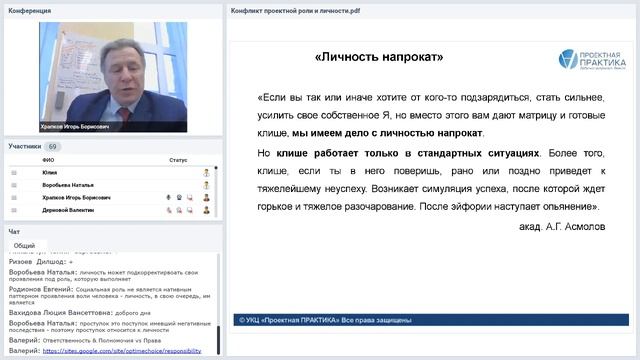
Task: Click the user role avatar for Храпков Игорь Борисович
Action: (x=207, y=198)
